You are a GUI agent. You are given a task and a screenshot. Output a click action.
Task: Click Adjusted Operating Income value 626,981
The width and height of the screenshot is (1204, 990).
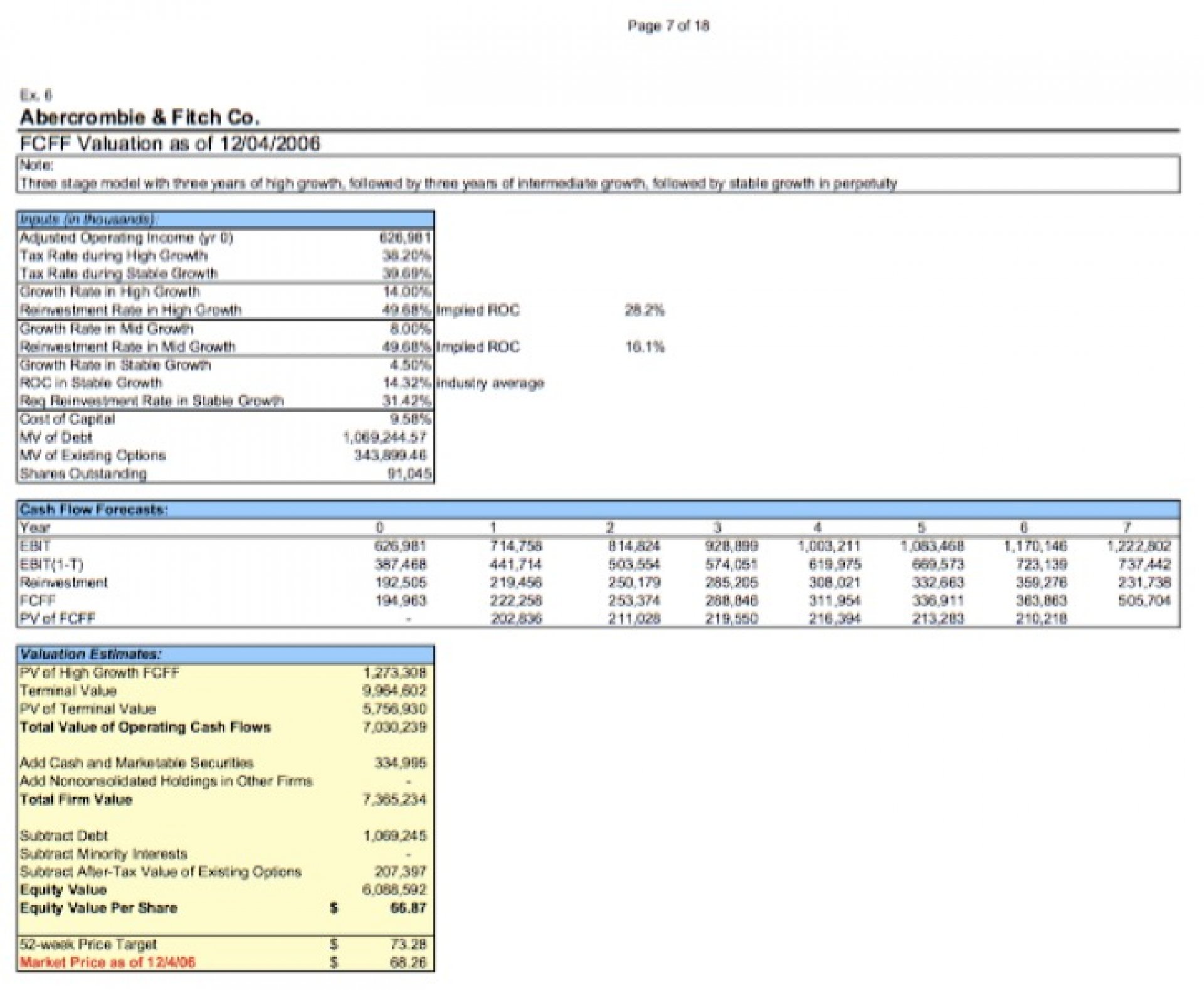[x=406, y=237]
